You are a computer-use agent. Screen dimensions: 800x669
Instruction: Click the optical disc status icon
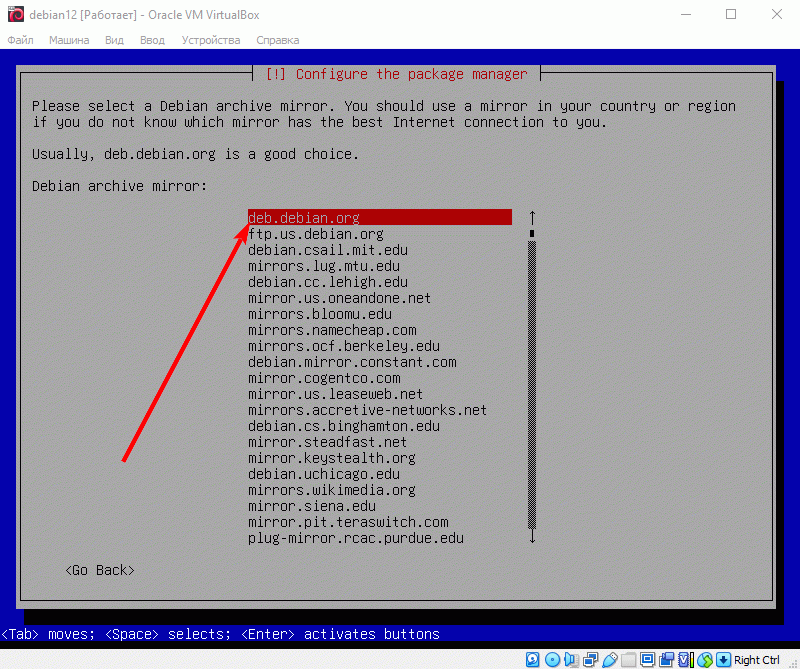click(x=552, y=660)
